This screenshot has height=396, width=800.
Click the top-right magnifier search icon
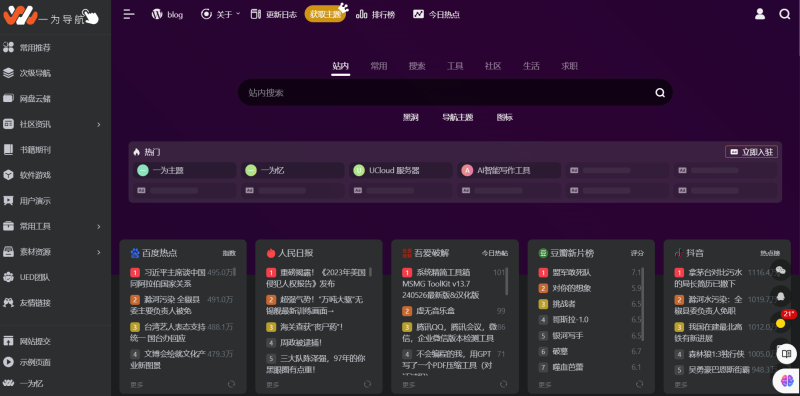pyautogui.click(x=785, y=14)
